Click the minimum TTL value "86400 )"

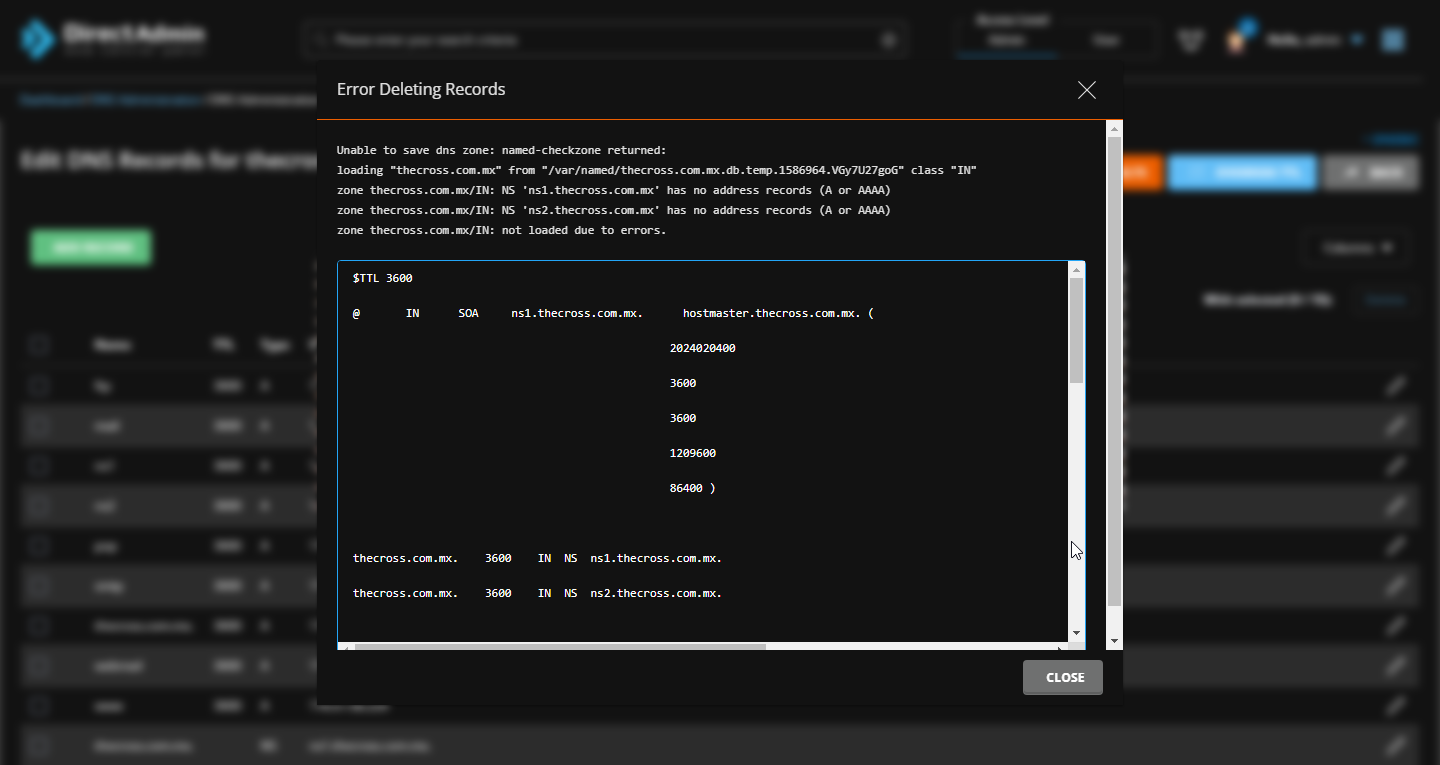pos(693,488)
